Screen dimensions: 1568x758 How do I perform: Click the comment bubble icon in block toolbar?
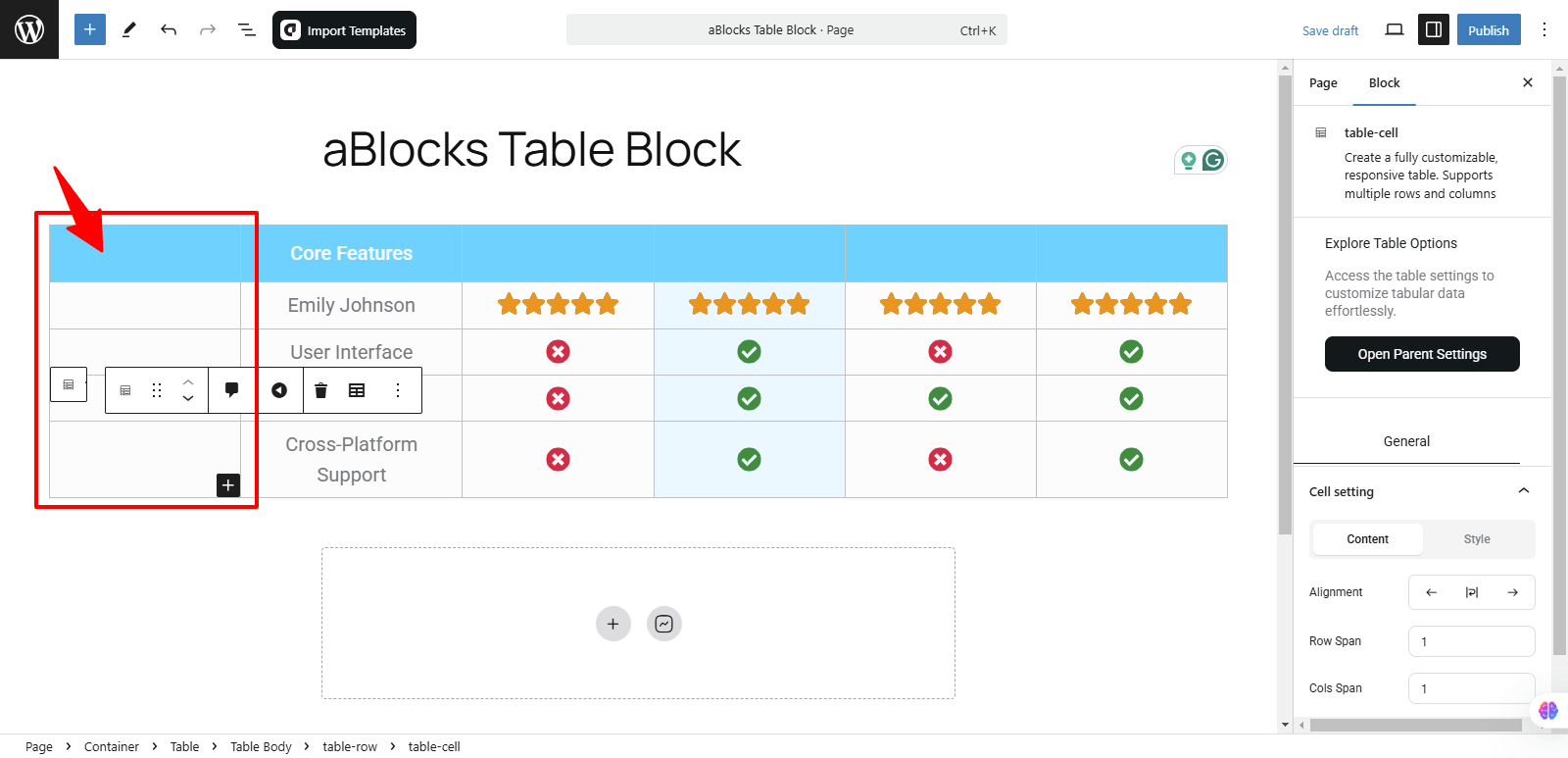[232, 390]
